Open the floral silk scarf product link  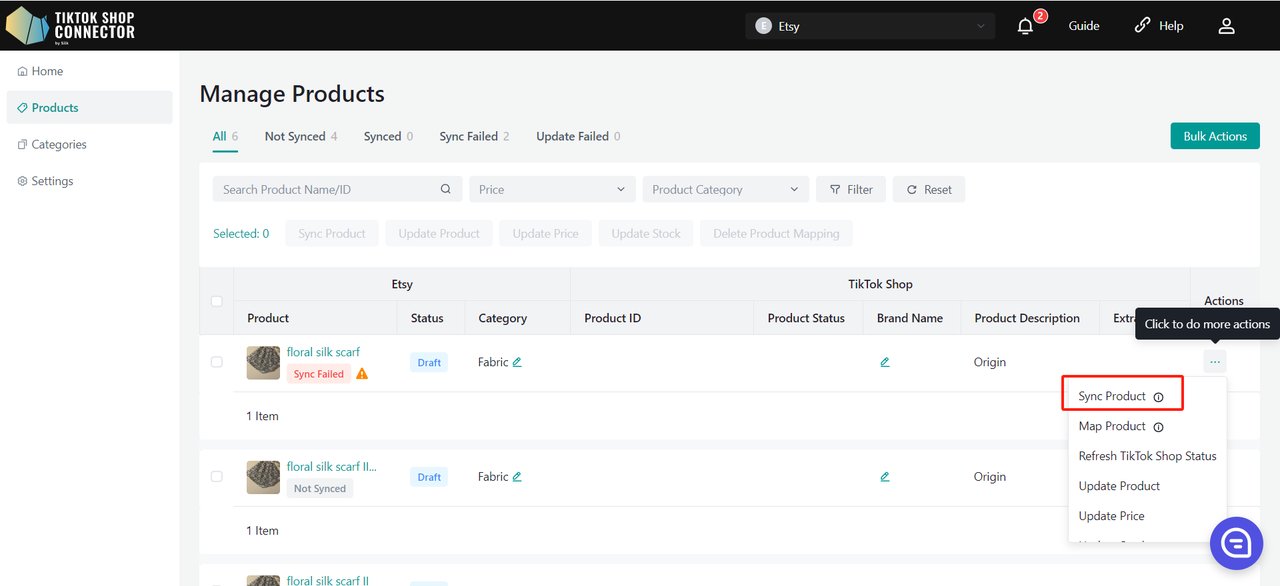323,352
